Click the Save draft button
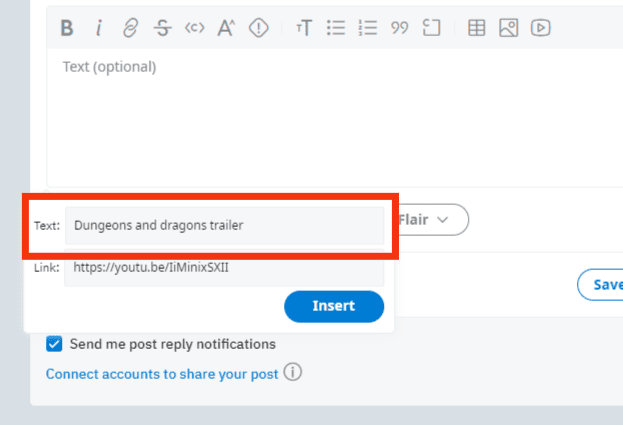 [x=601, y=285]
